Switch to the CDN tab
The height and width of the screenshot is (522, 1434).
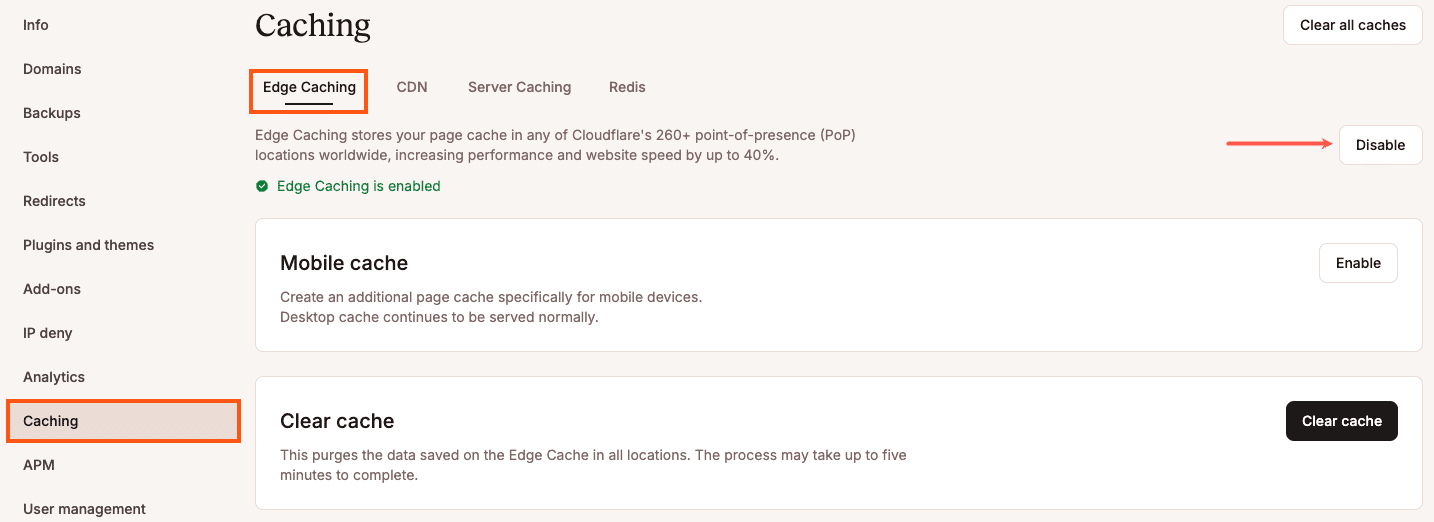[x=412, y=87]
